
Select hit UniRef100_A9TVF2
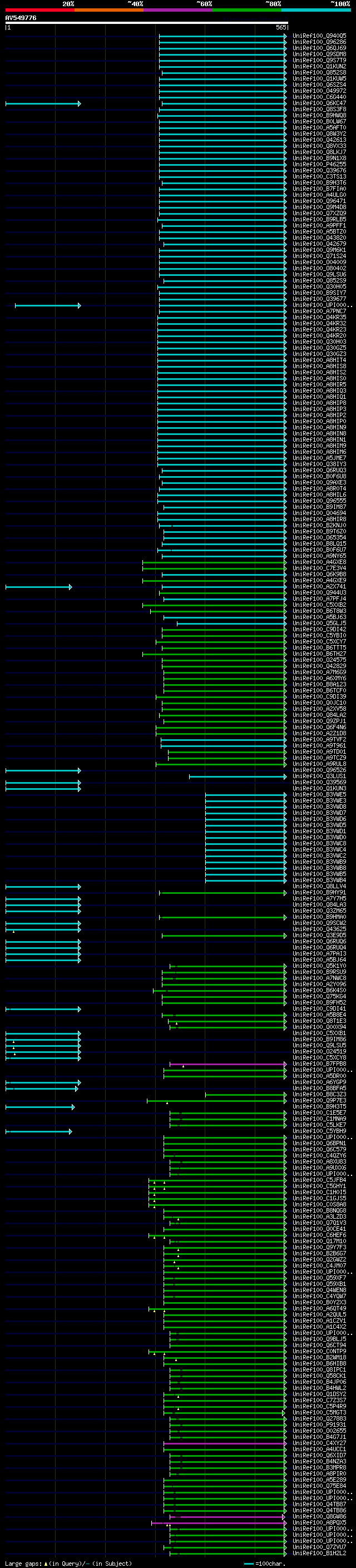pyautogui.click(x=319, y=740)
